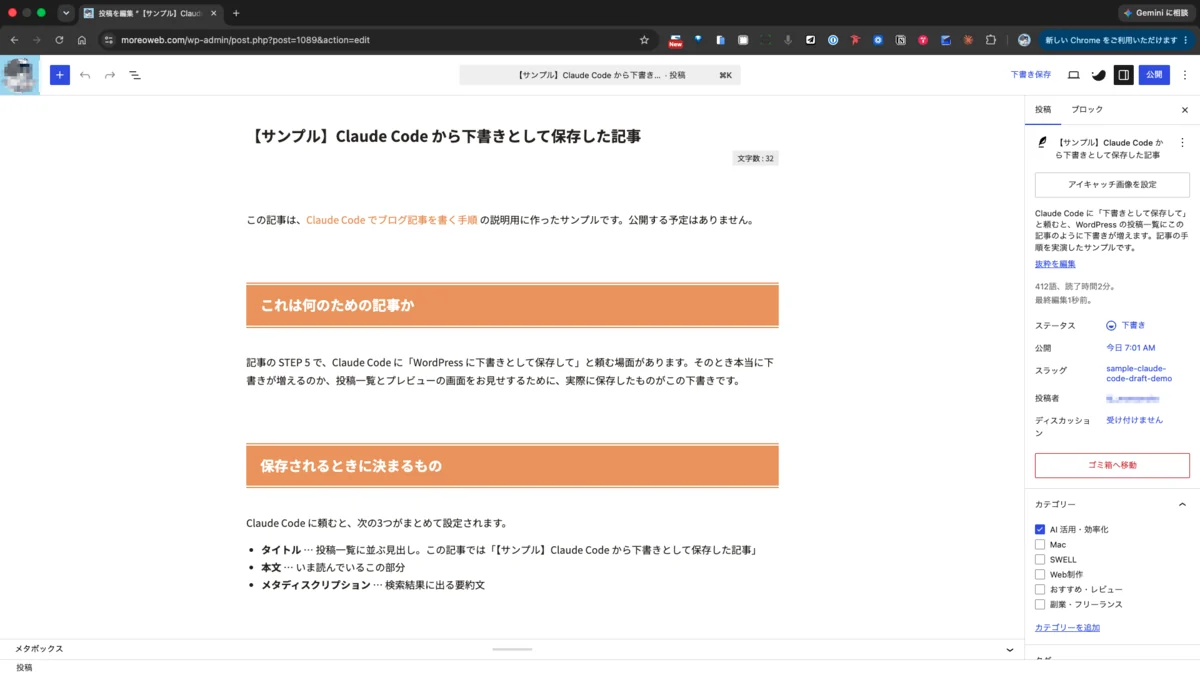Viewport: 1200px width, 675px height.
Task: Click the 抜粋を編集 link
Action: click(x=1055, y=264)
